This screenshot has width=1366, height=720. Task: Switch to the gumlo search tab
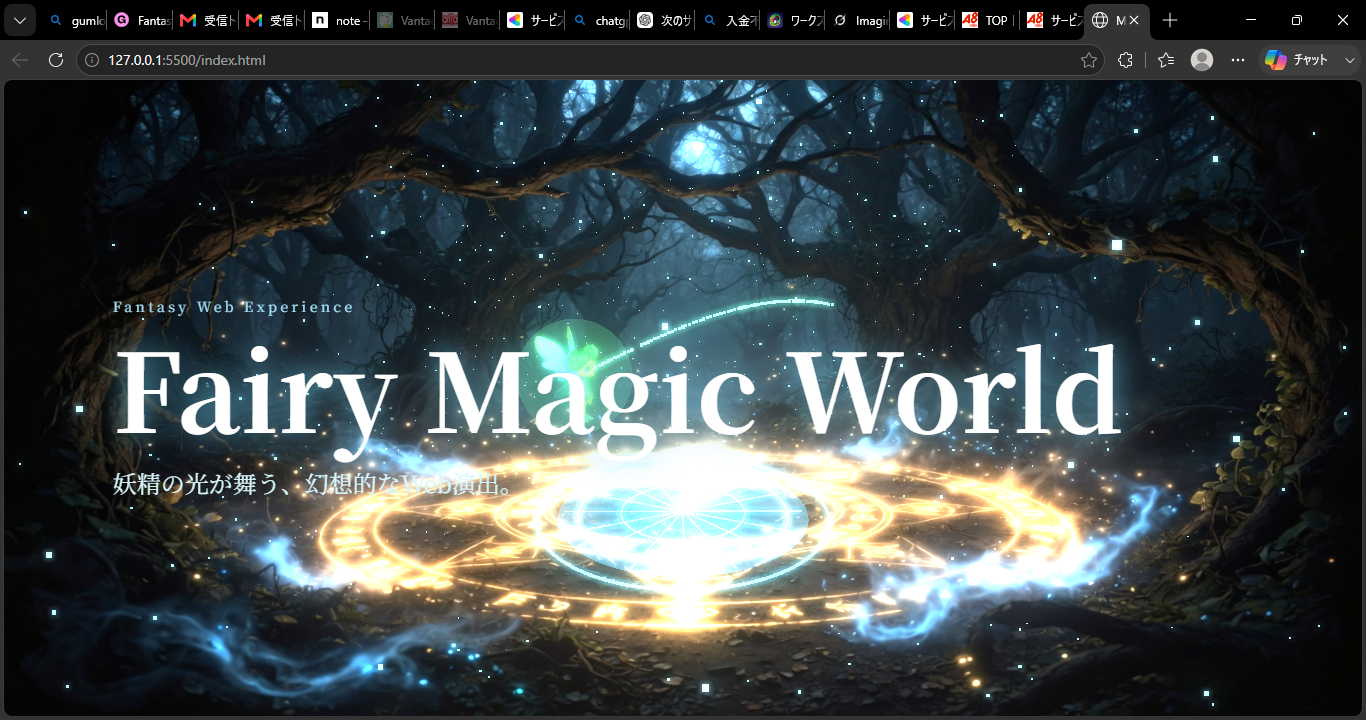[76, 20]
